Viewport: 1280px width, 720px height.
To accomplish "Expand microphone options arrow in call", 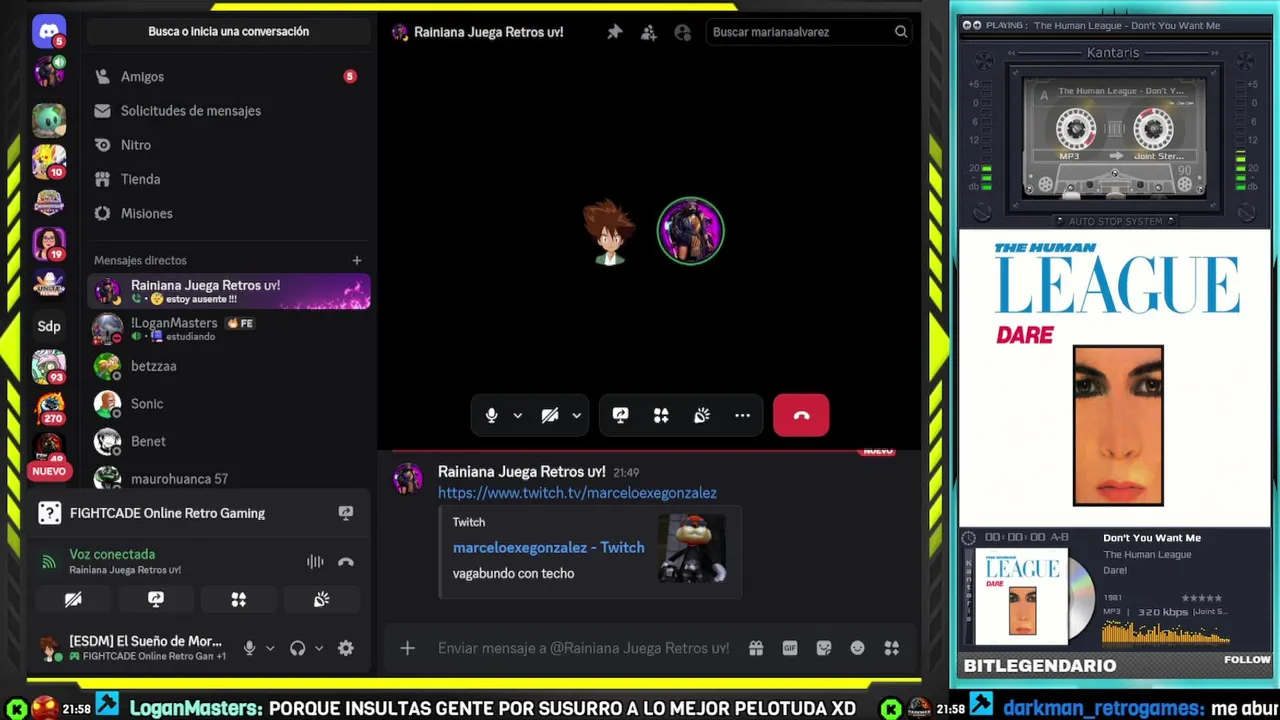I will tap(517, 415).
